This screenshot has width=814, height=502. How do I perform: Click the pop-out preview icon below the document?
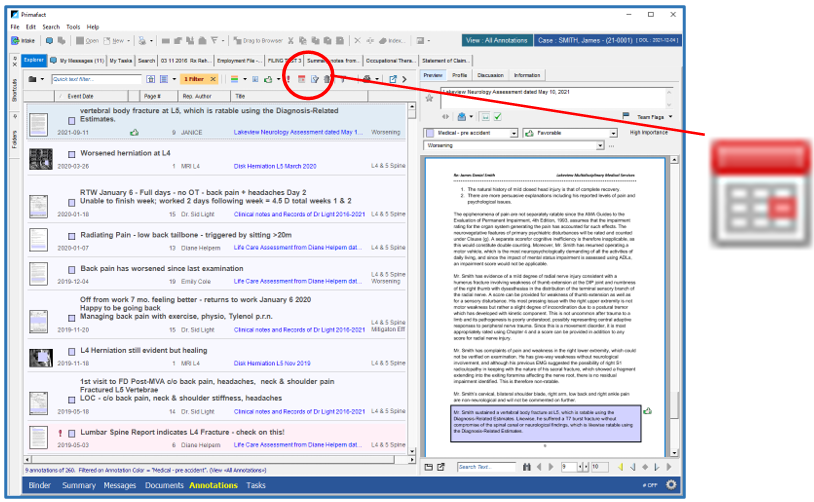click(x=441, y=467)
